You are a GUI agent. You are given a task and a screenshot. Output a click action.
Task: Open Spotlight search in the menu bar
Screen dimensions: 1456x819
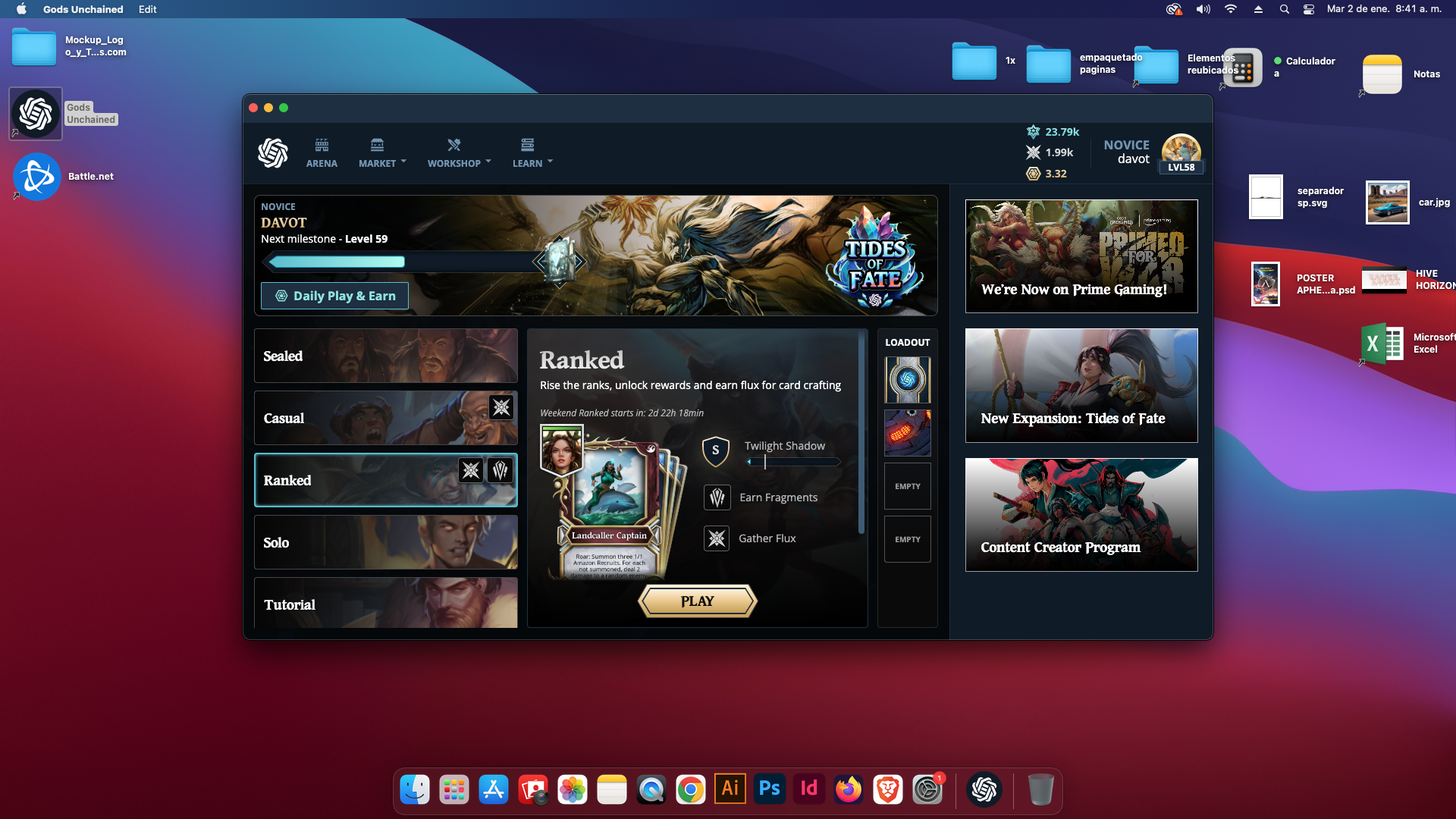click(1284, 9)
